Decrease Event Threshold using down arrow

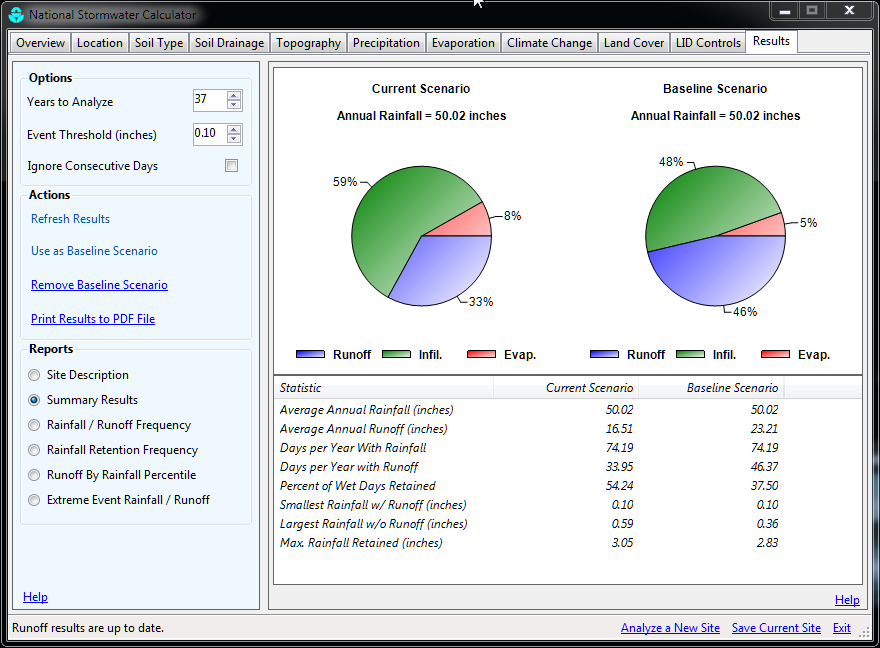234,139
